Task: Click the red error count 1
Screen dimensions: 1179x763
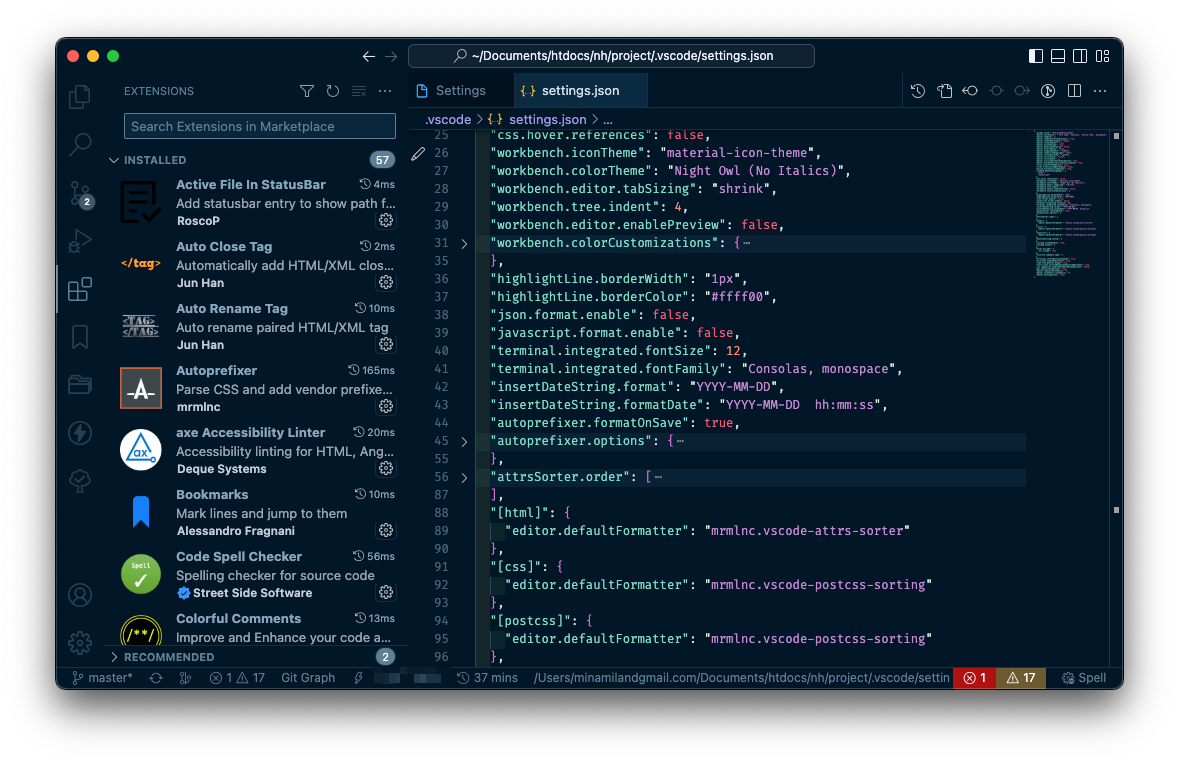Action: pyautogui.click(x=974, y=678)
